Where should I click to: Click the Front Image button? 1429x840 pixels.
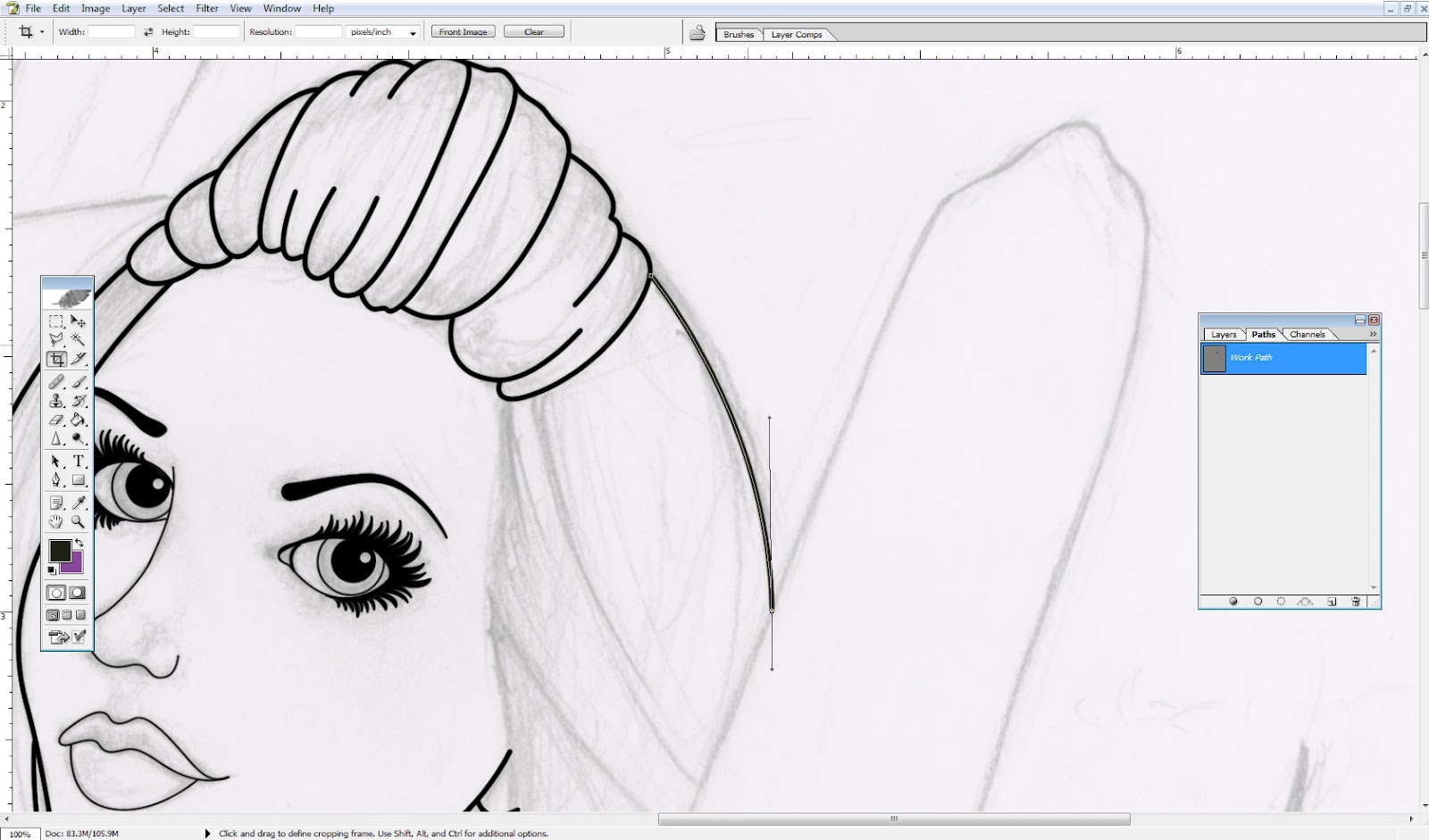pyautogui.click(x=463, y=30)
